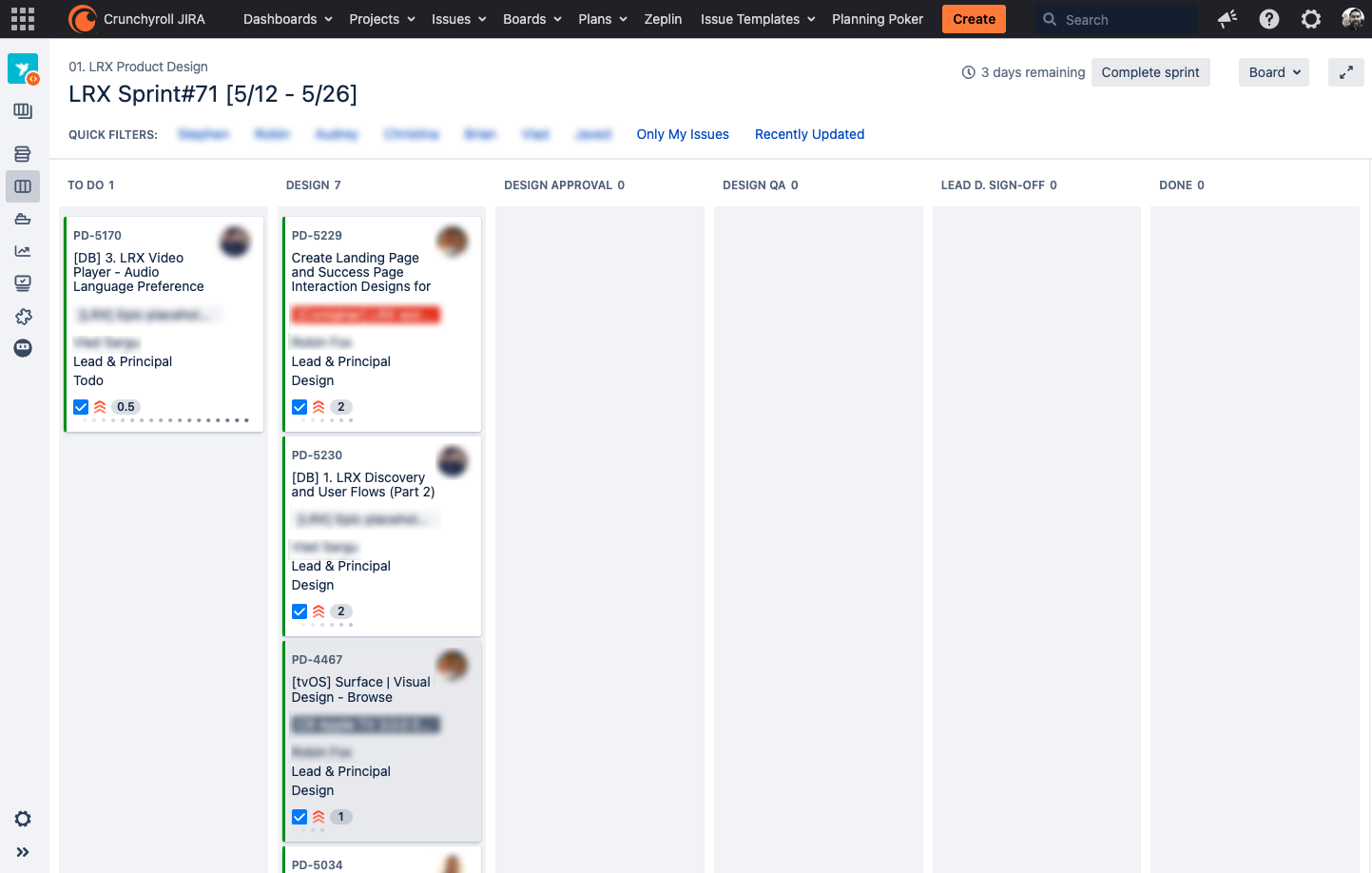
Task: Click priority arrows icon on PD-5230
Action: coord(319,611)
